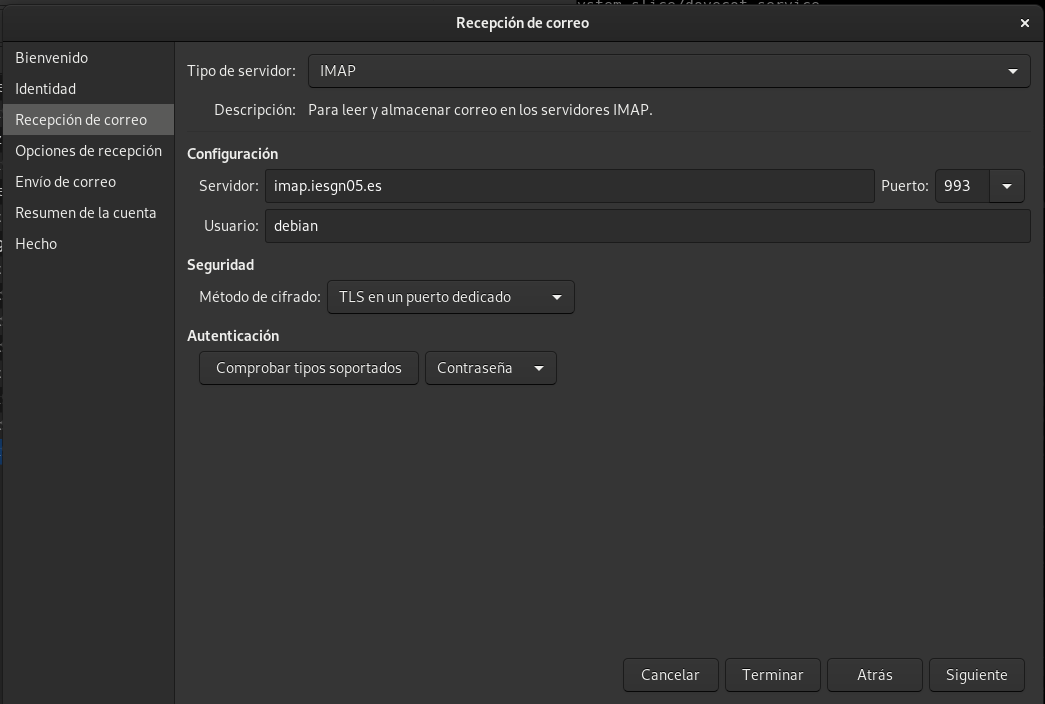Go back with the Atrás button
The width and height of the screenshot is (1045, 704).
pyautogui.click(x=874, y=675)
